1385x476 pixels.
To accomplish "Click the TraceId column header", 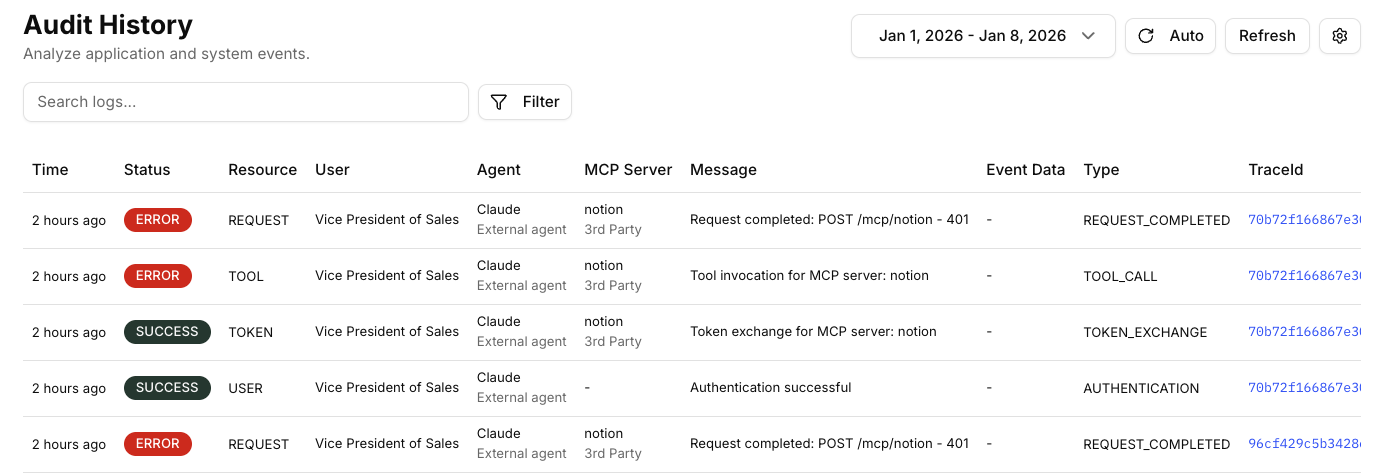I will pos(1275,170).
